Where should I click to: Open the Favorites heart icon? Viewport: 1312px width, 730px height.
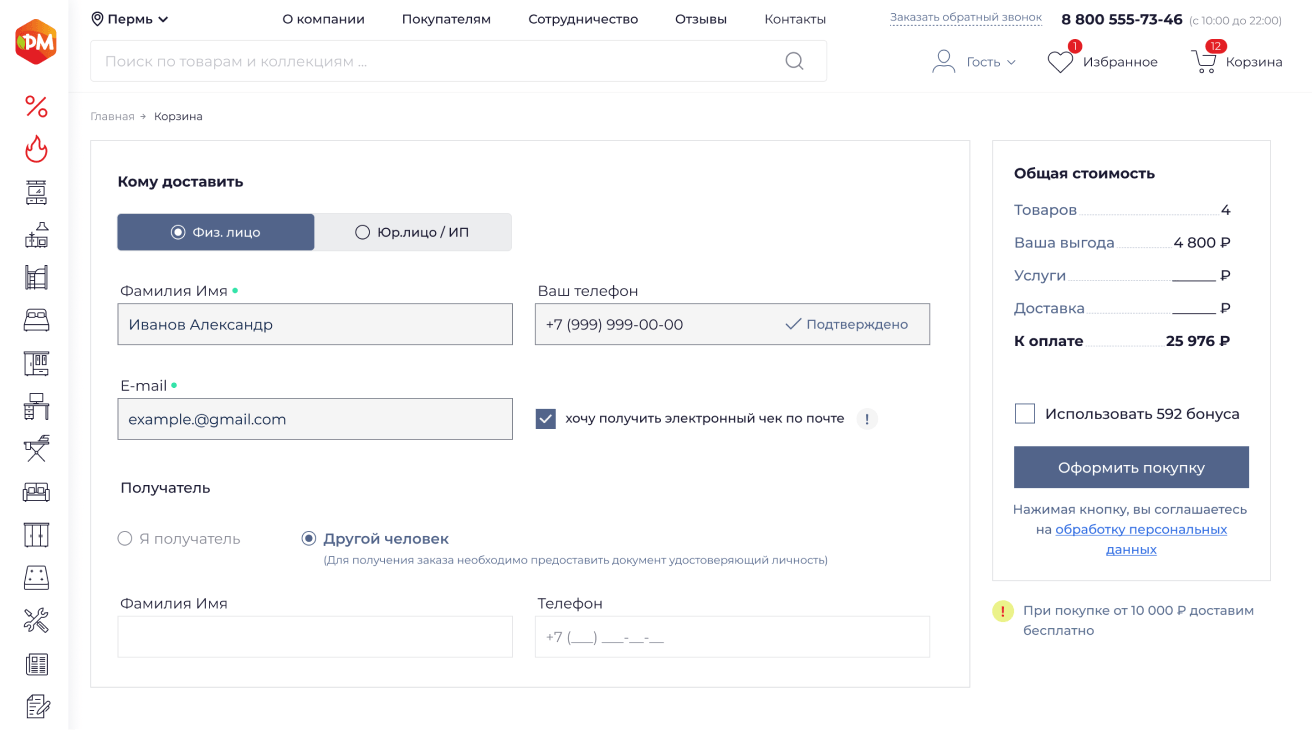1060,62
